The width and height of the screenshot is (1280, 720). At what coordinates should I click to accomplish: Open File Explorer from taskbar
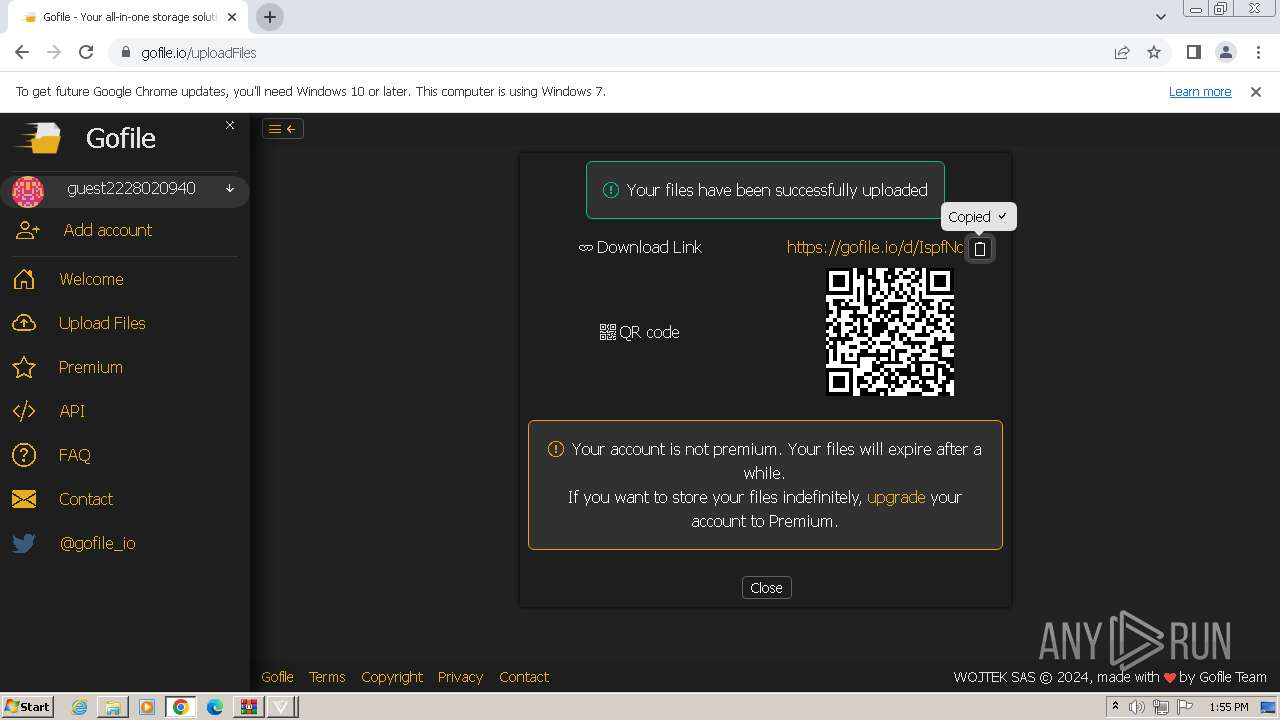[113, 707]
